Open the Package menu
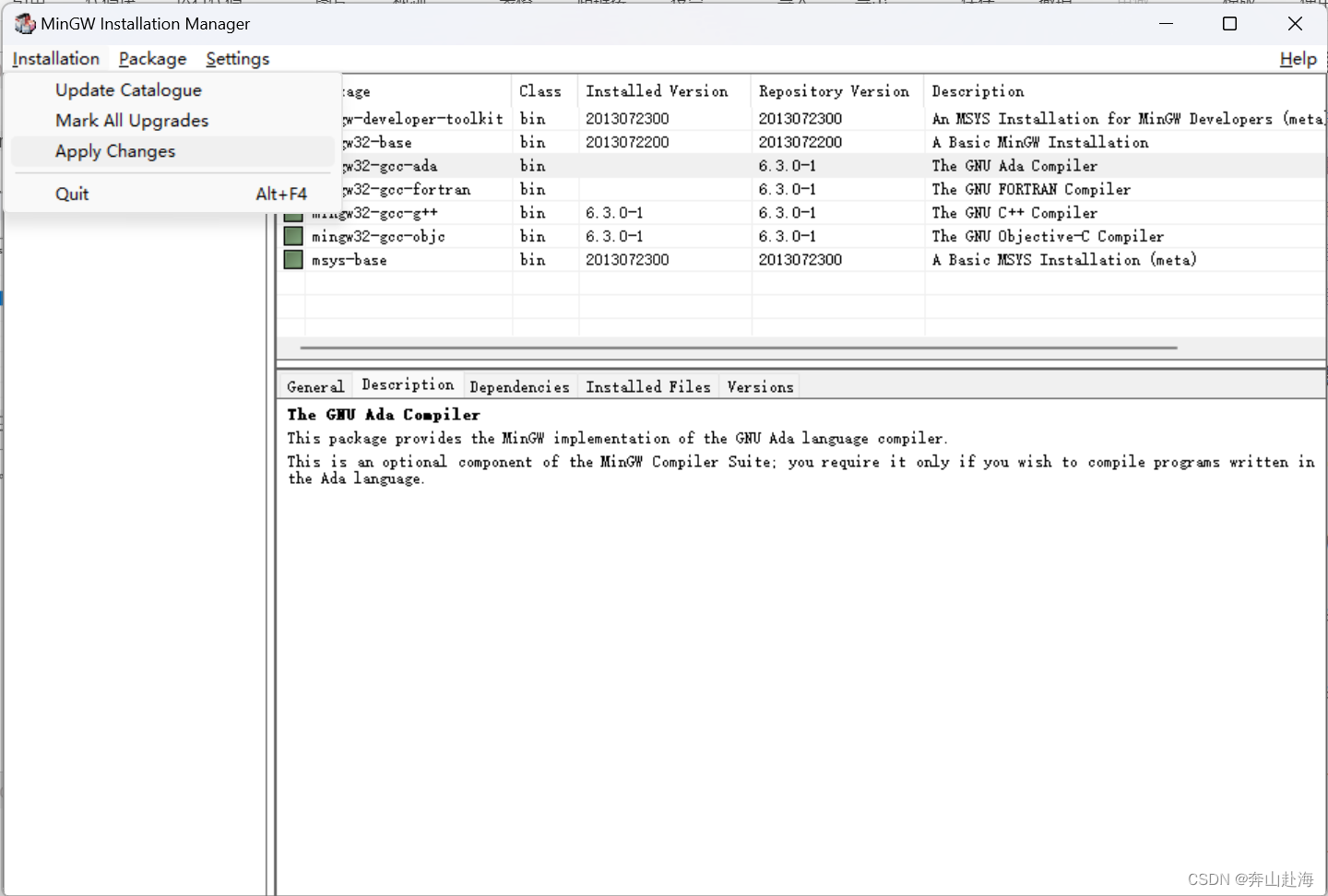 [152, 59]
